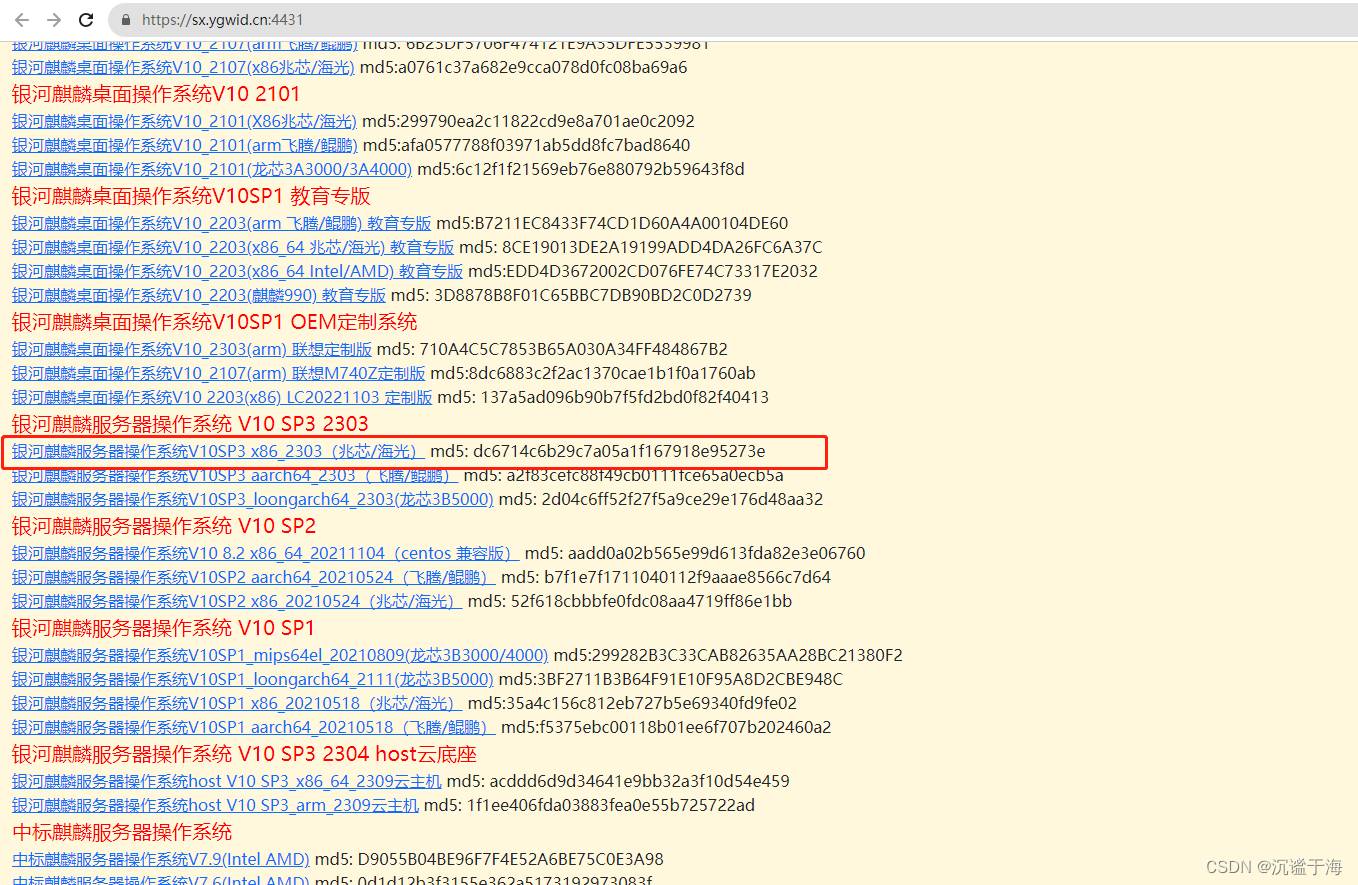Open V10_2203 麒麟990 教育专版 link
This screenshot has width=1358, height=885.
198,295
